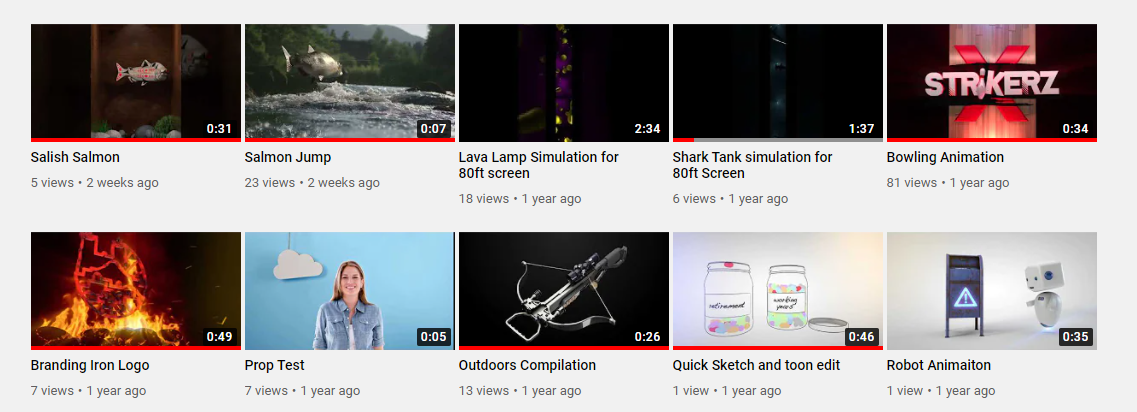
Task: Click the Shark Tank video red progress bar
Action: coord(683,139)
